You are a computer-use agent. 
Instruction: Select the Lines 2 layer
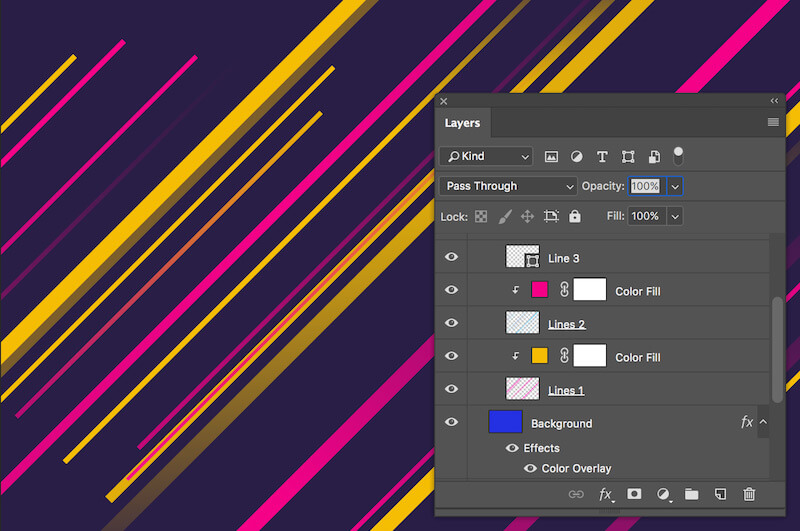[x=566, y=324]
